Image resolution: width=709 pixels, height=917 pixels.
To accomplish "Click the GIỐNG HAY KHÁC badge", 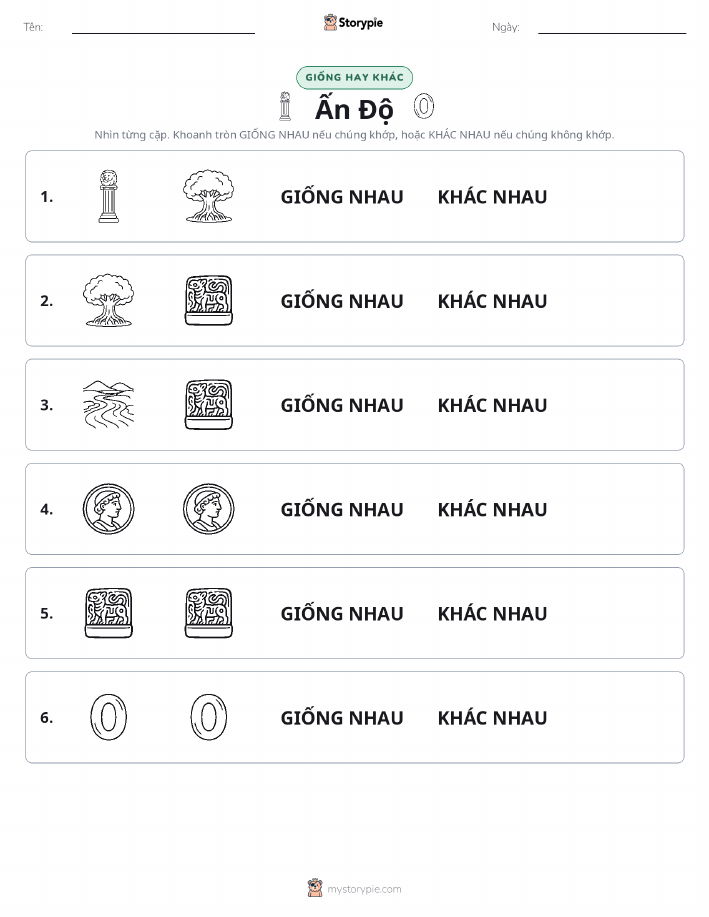I will [x=354, y=77].
